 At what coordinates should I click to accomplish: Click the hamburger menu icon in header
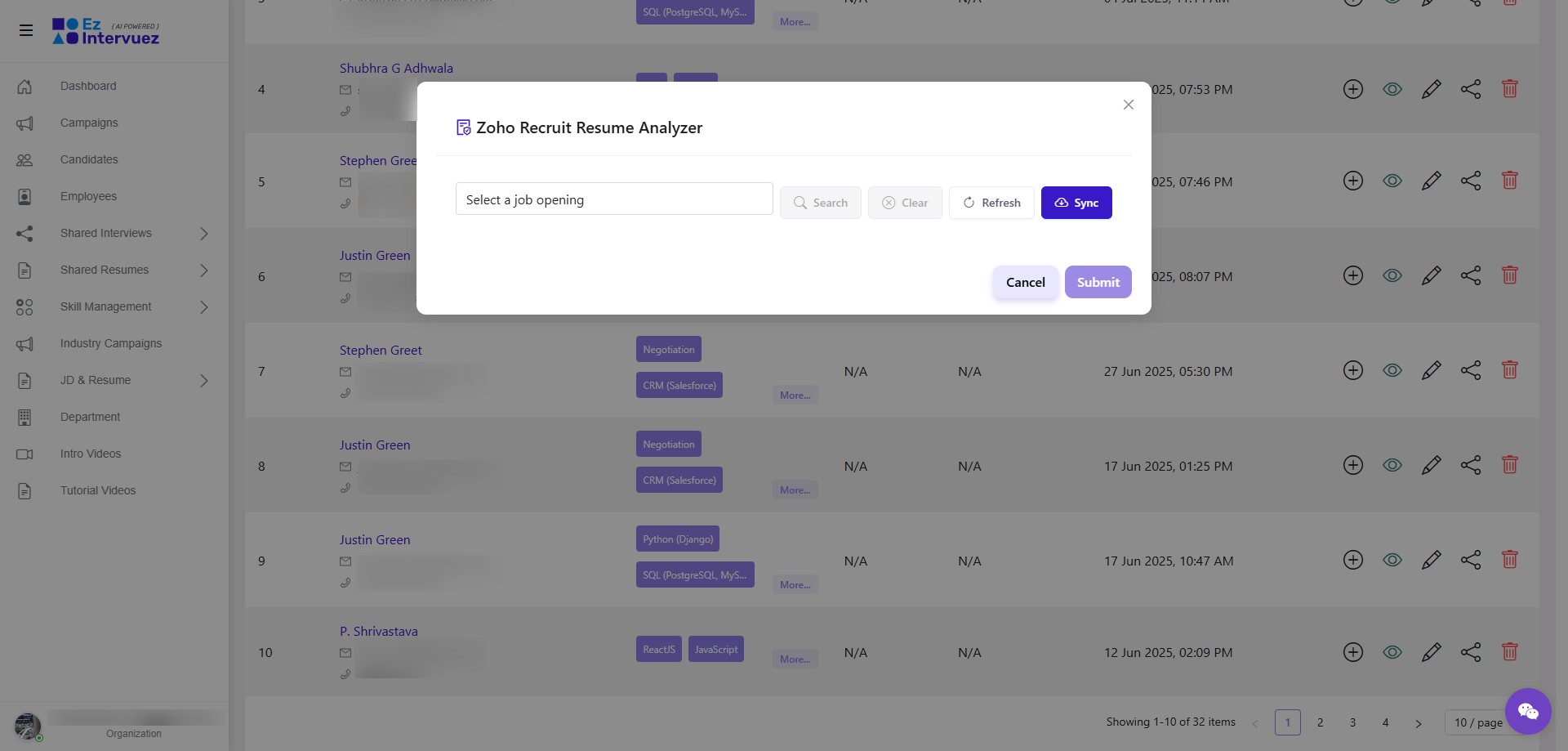pos(26,30)
